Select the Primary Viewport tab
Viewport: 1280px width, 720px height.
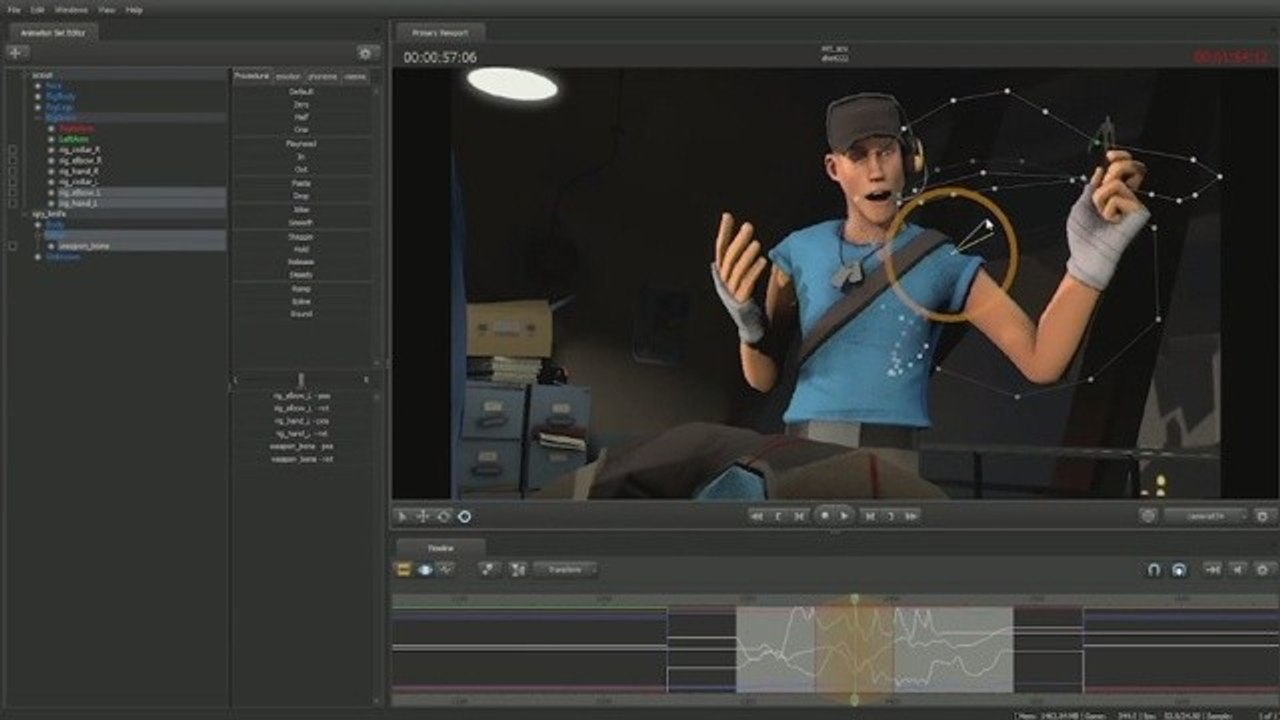[440, 32]
